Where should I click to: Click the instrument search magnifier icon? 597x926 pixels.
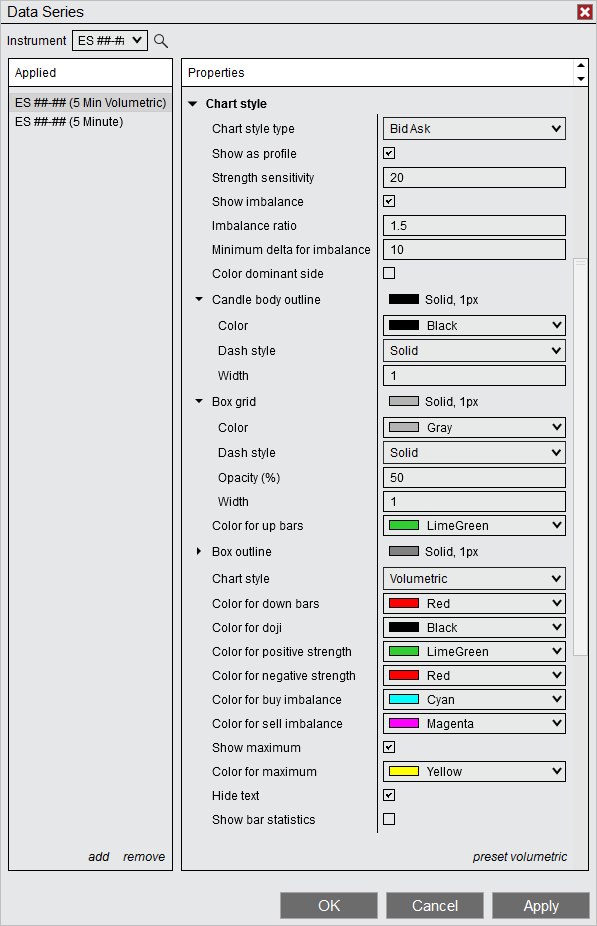click(x=160, y=41)
